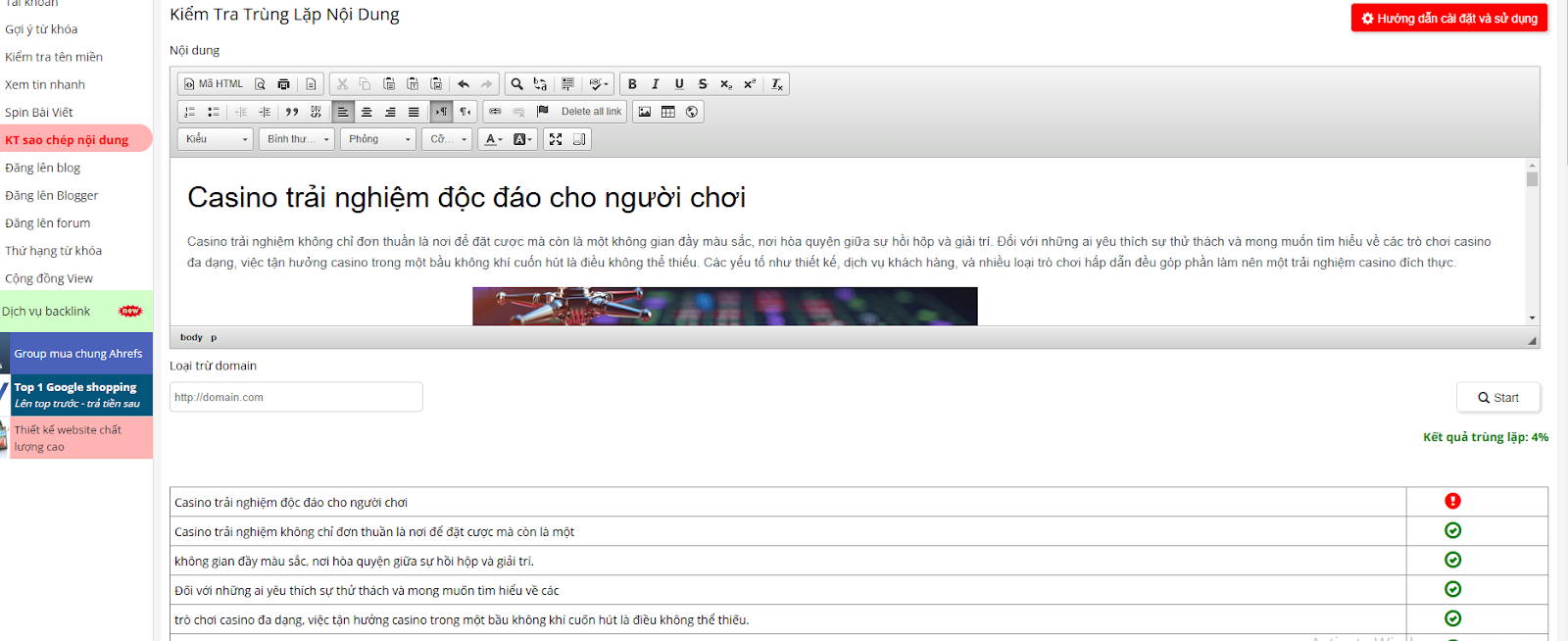This screenshot has width=1568, height=641.
Task: Click the Group mua chung Ahrefs banner
Action: pyautogui.click(x=78, y=354)
